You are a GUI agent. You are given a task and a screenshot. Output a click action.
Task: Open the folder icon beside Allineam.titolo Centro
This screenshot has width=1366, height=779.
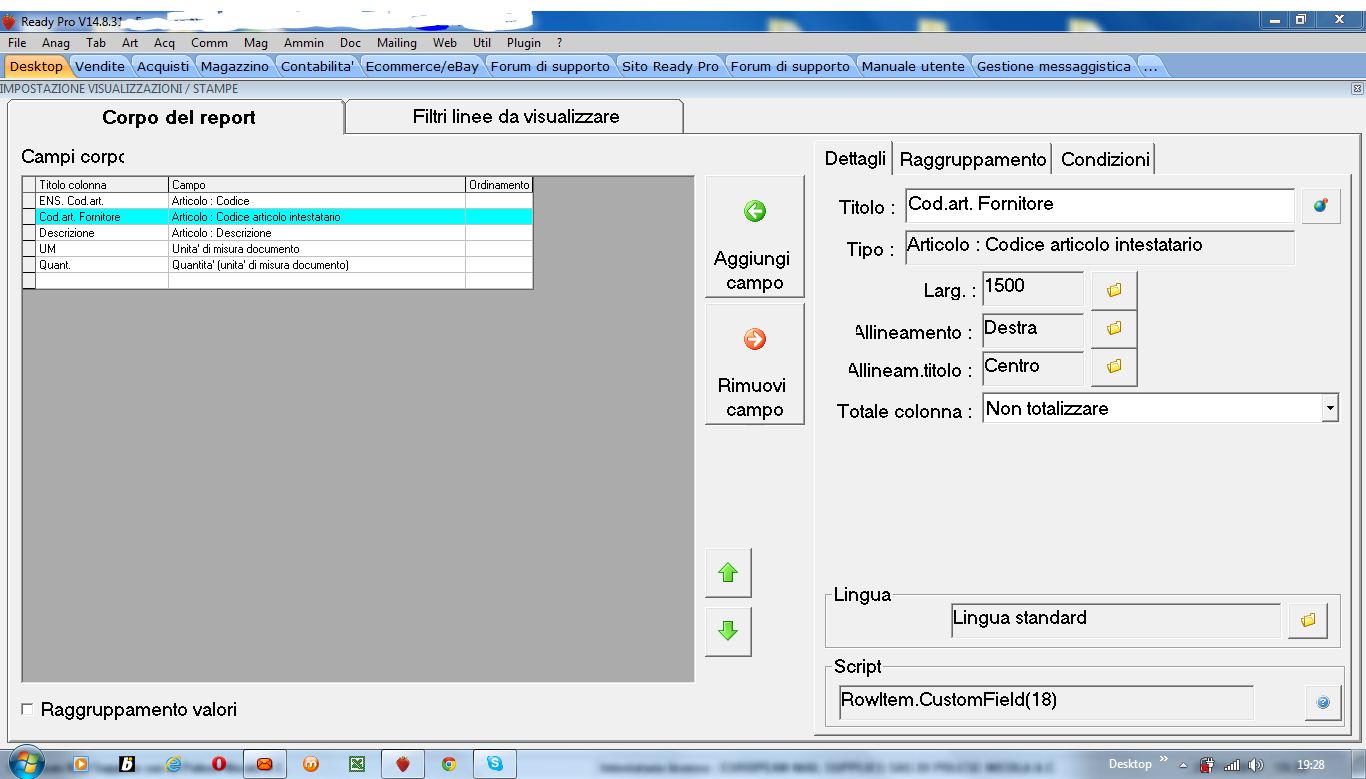point(1114,367)
